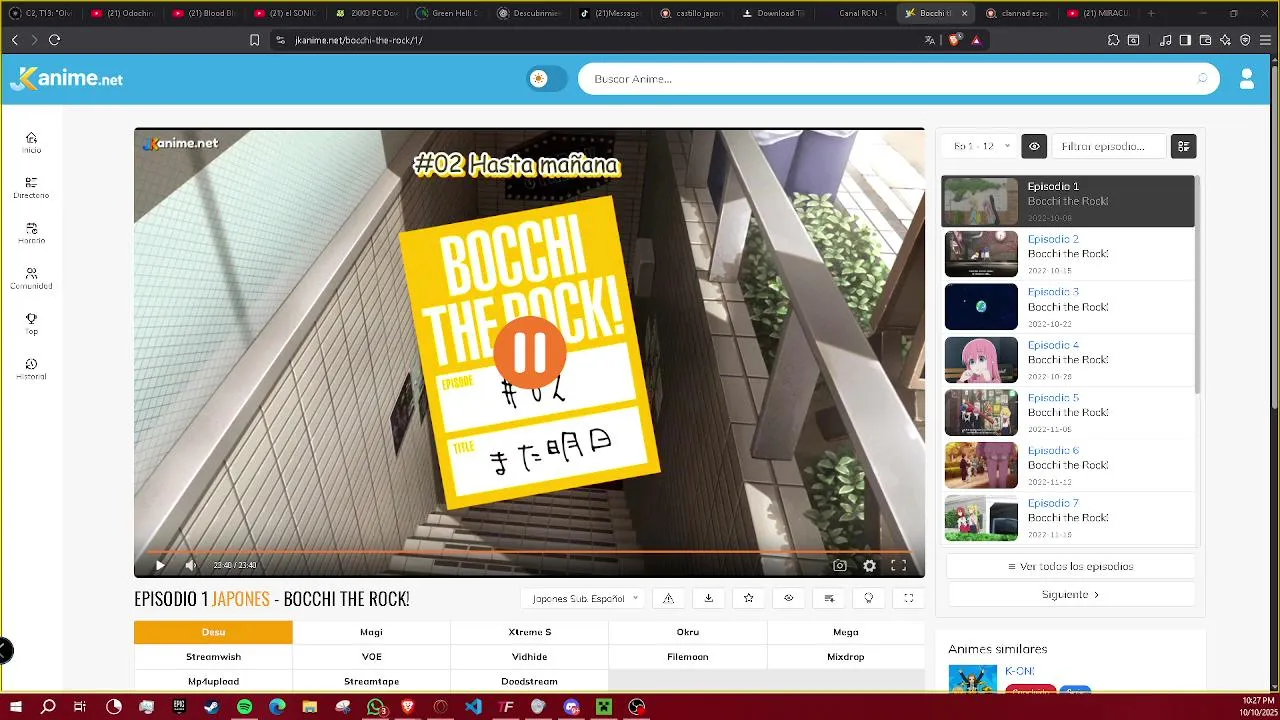Open Episodio 2 link in the list
The height and width of the screenshot is (720, 1280).
(x=1053, y=239)
